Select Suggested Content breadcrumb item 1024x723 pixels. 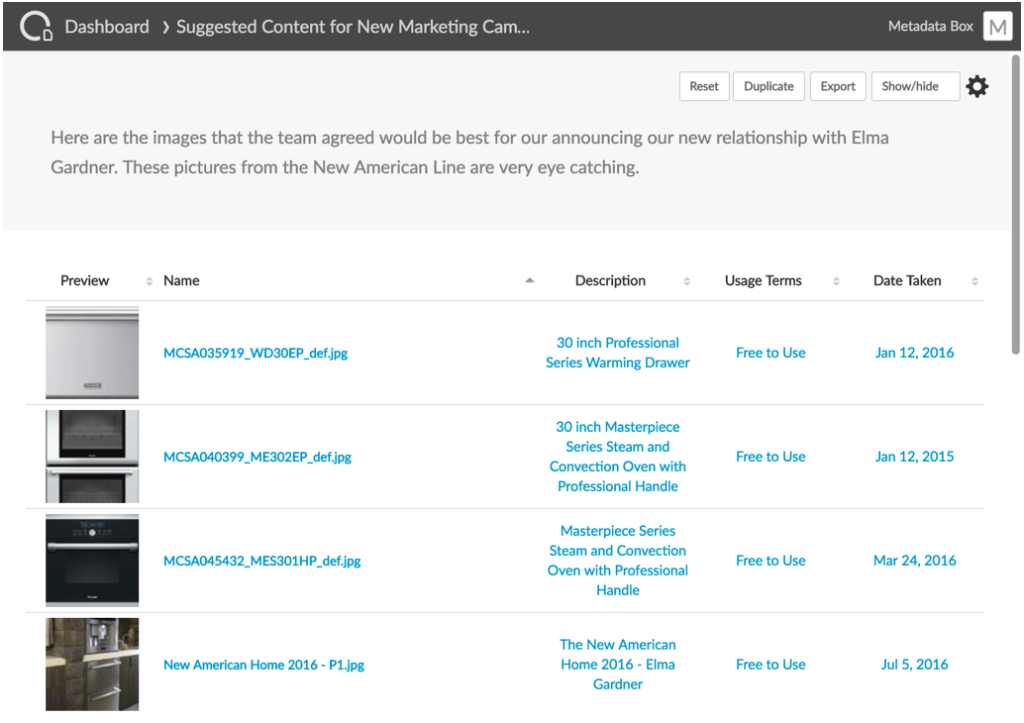pos(352,27)
